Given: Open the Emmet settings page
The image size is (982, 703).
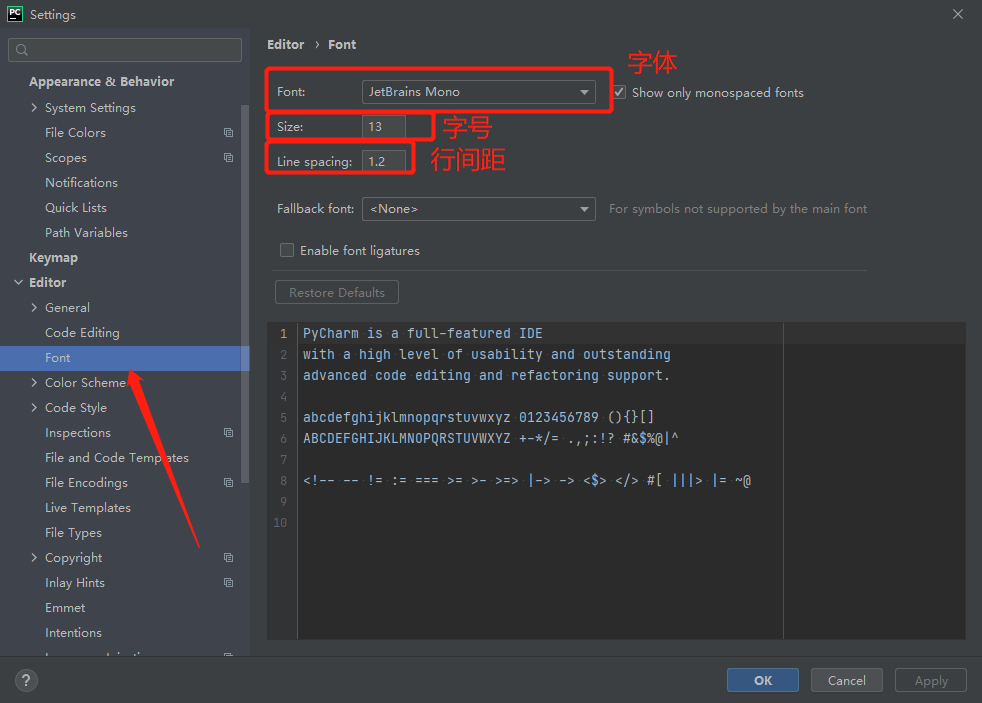Looking at the screenshot, I should 65,608.
